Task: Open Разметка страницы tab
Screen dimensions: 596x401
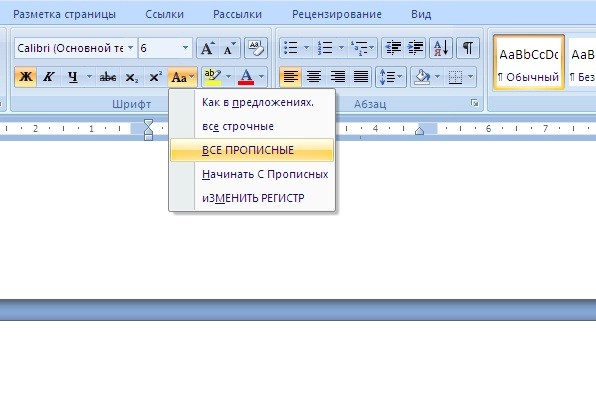Action: (x=65, y=14)
